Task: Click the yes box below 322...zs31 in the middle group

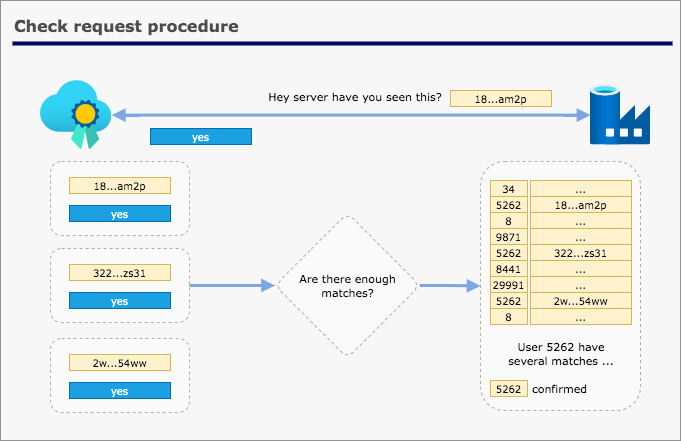Action: click(x=120, y=301)
